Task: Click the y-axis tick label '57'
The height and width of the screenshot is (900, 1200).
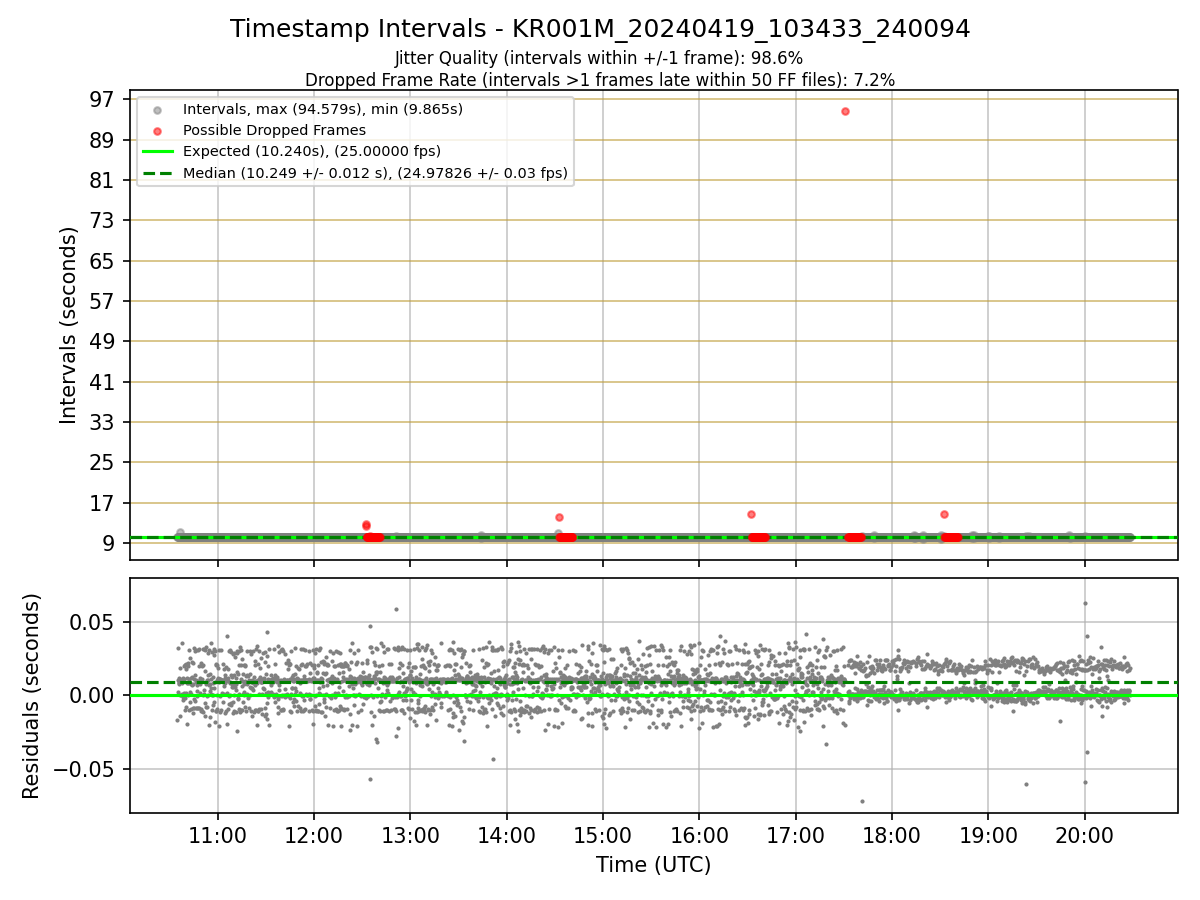Action: tap(103, 301)
